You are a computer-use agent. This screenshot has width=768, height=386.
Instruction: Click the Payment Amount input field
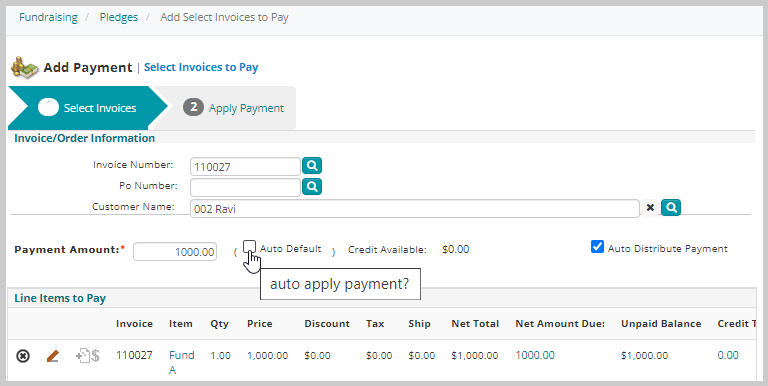click(175, 252)
